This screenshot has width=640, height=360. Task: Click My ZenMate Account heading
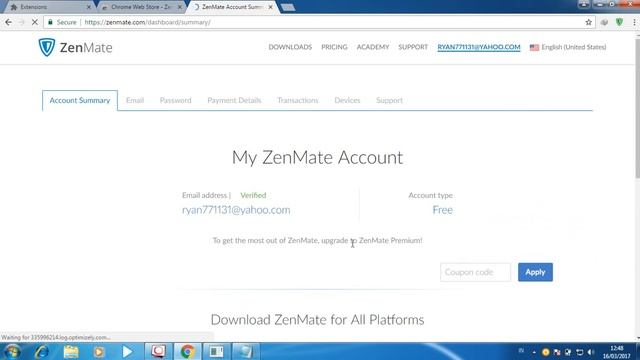click(x=317, y=158)
